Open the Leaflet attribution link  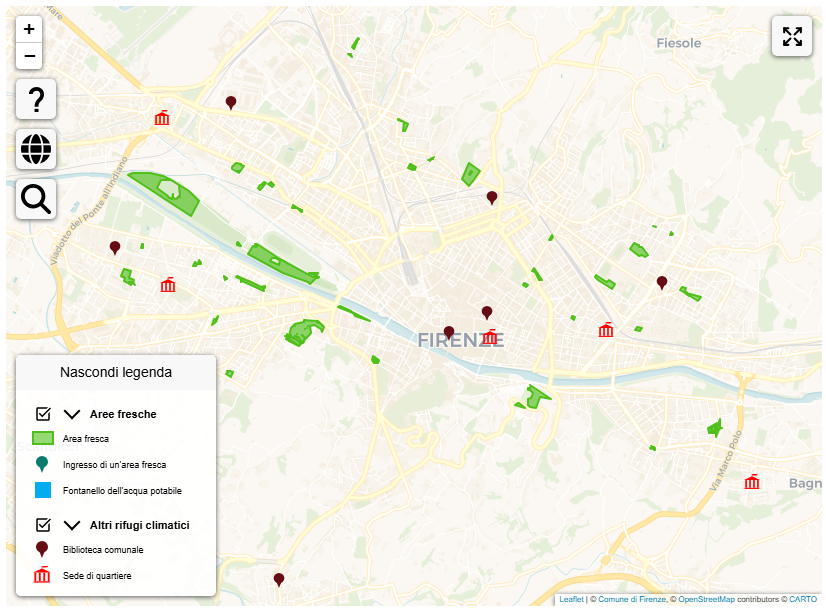click(x=571, y=599)
